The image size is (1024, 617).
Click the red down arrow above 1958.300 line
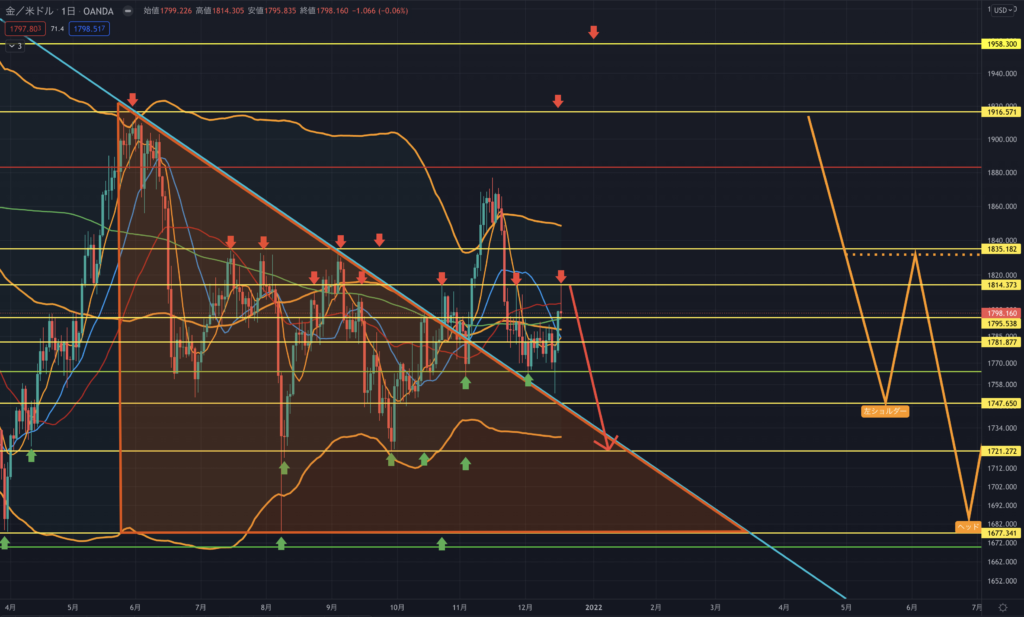click(x=593, y=33)
